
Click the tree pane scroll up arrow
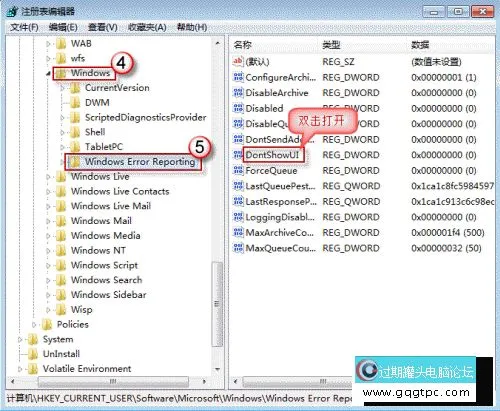pyautogui.click(x=218, y=43)
